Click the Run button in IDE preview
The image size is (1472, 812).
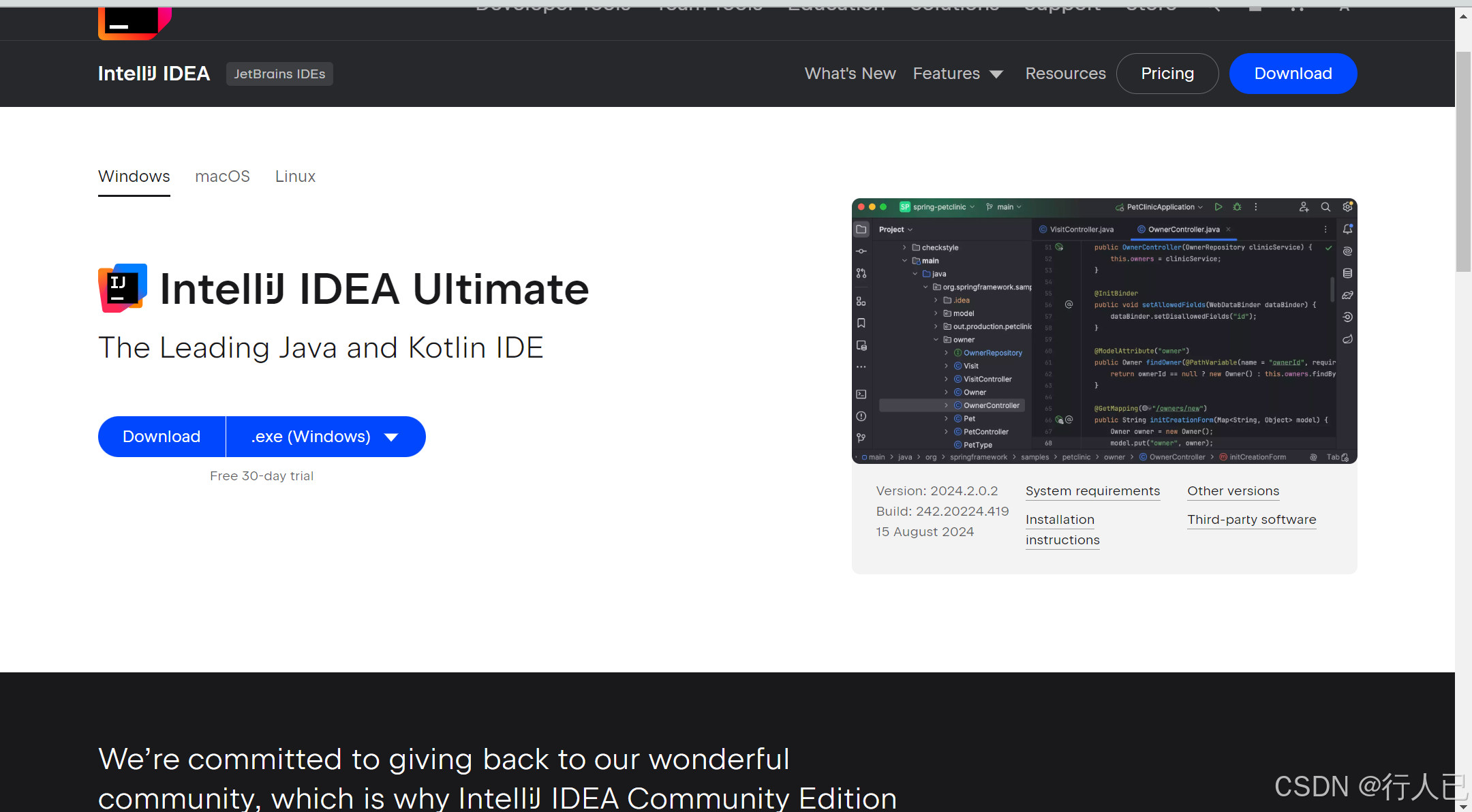tap(1218, 207)
